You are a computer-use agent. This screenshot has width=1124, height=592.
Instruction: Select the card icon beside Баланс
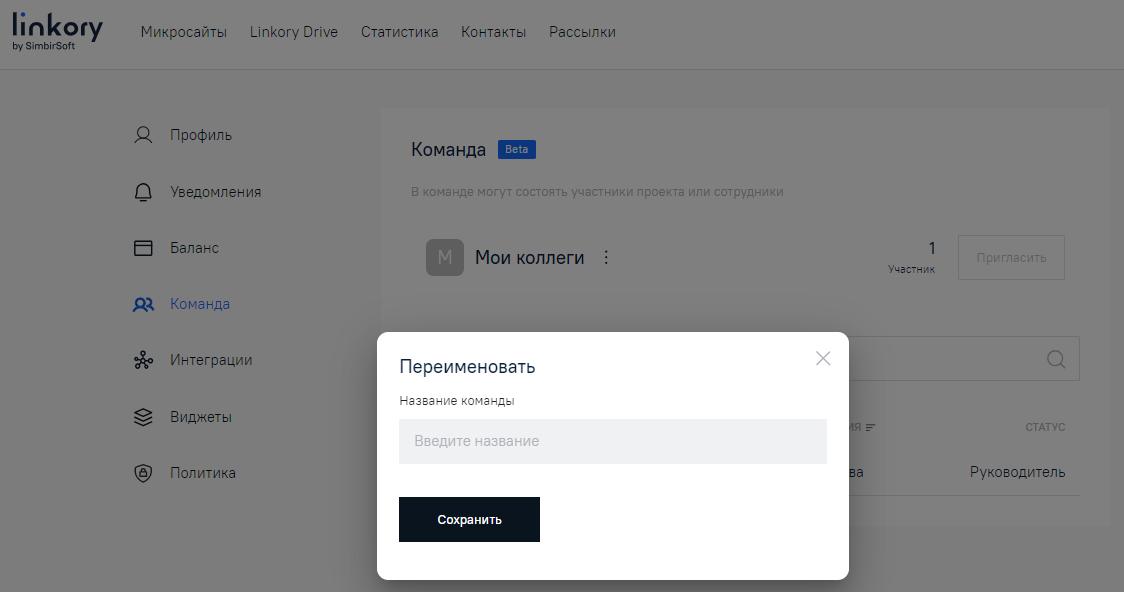click(x=142, y=247)
